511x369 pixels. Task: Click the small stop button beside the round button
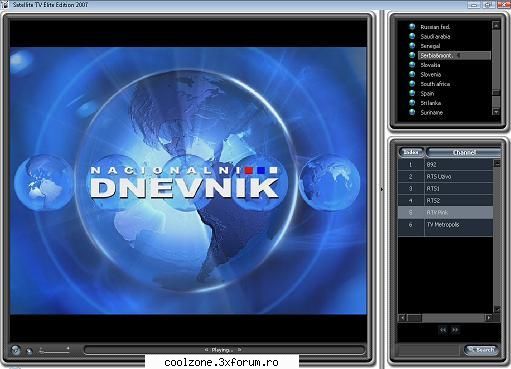coord(30,350)
